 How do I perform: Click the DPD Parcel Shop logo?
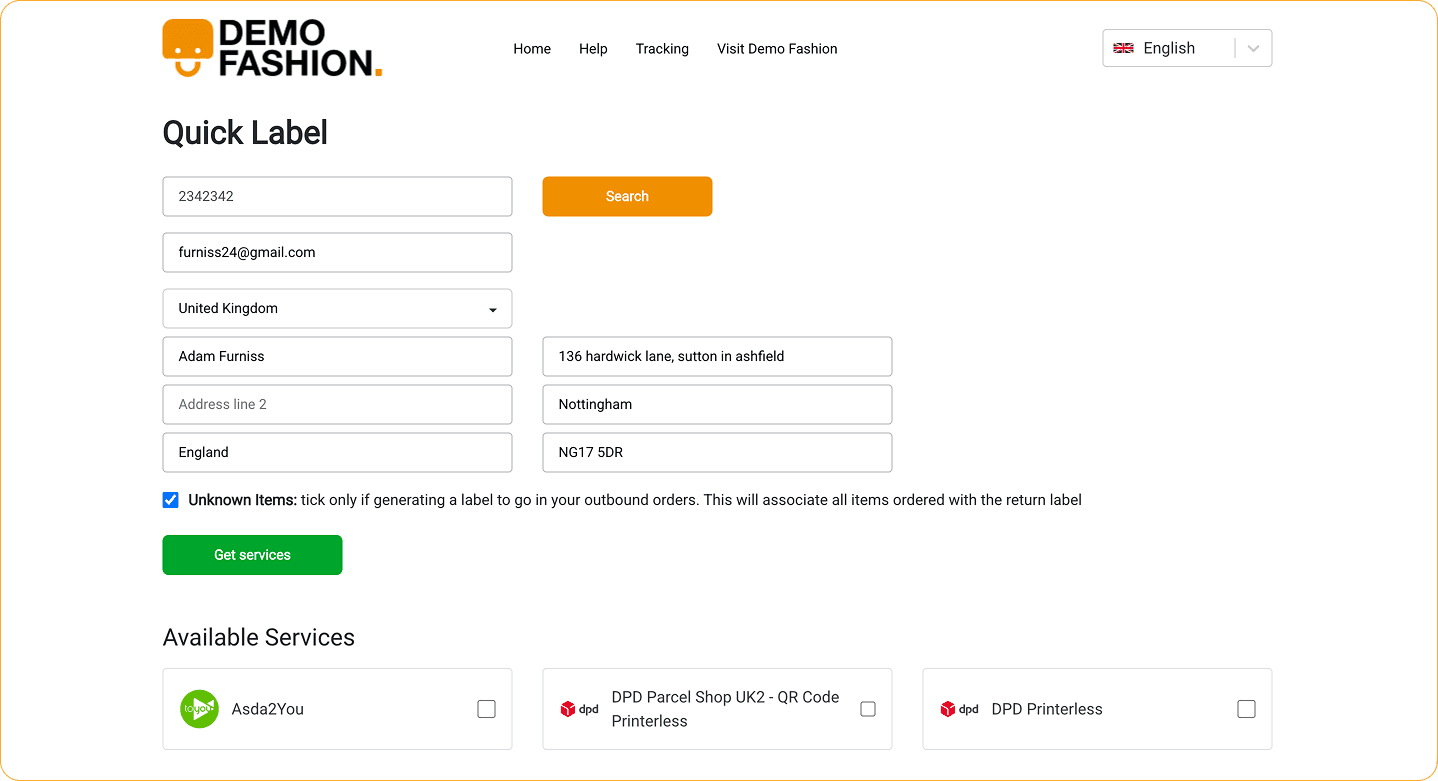pos(579,709)
